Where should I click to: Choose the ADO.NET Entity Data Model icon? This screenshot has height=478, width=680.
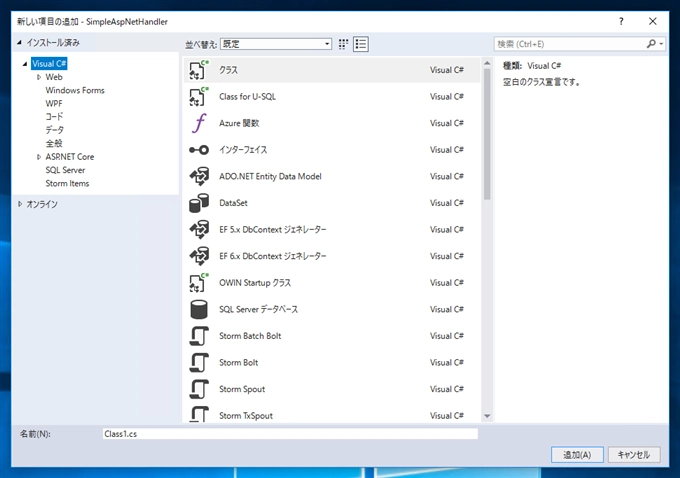pyautogui.click(x=199, y=177)
